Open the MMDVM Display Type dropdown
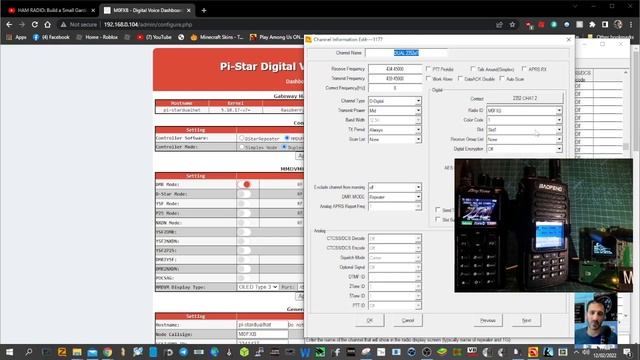Screen dimensions: 640x360 coord(258,287)
